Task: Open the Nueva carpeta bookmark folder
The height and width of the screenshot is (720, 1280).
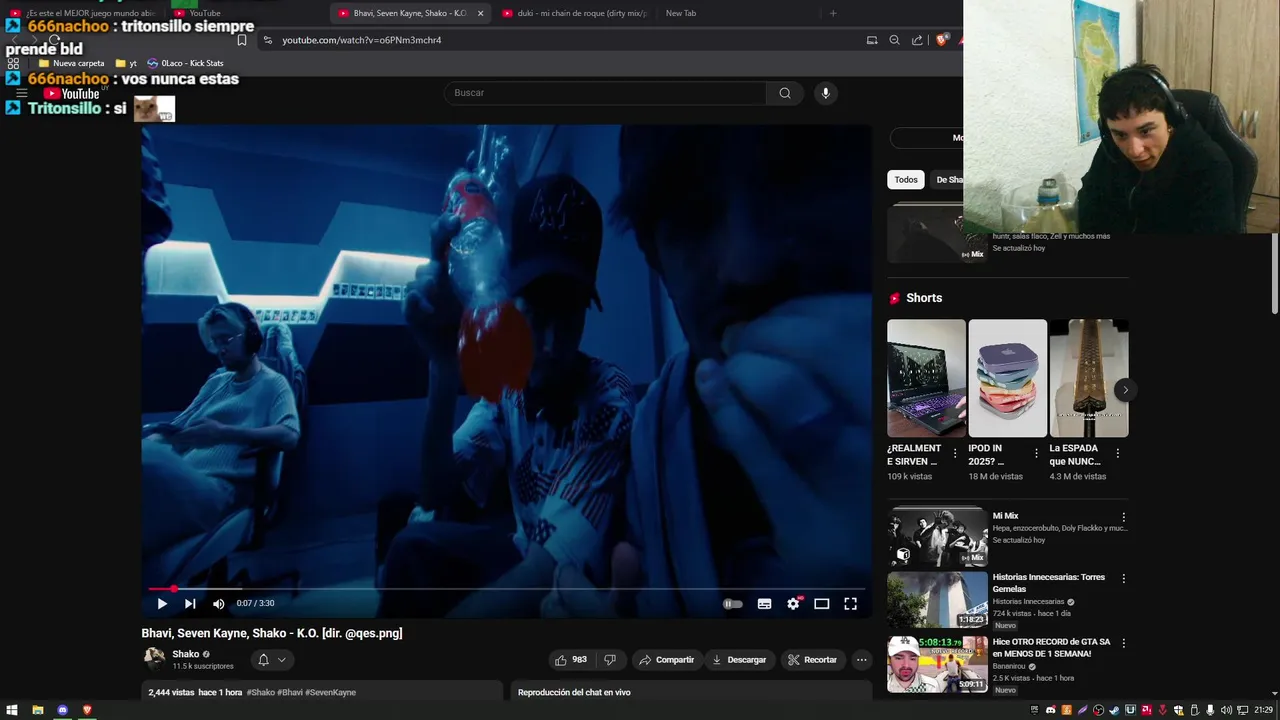Action: click(71, 63)
